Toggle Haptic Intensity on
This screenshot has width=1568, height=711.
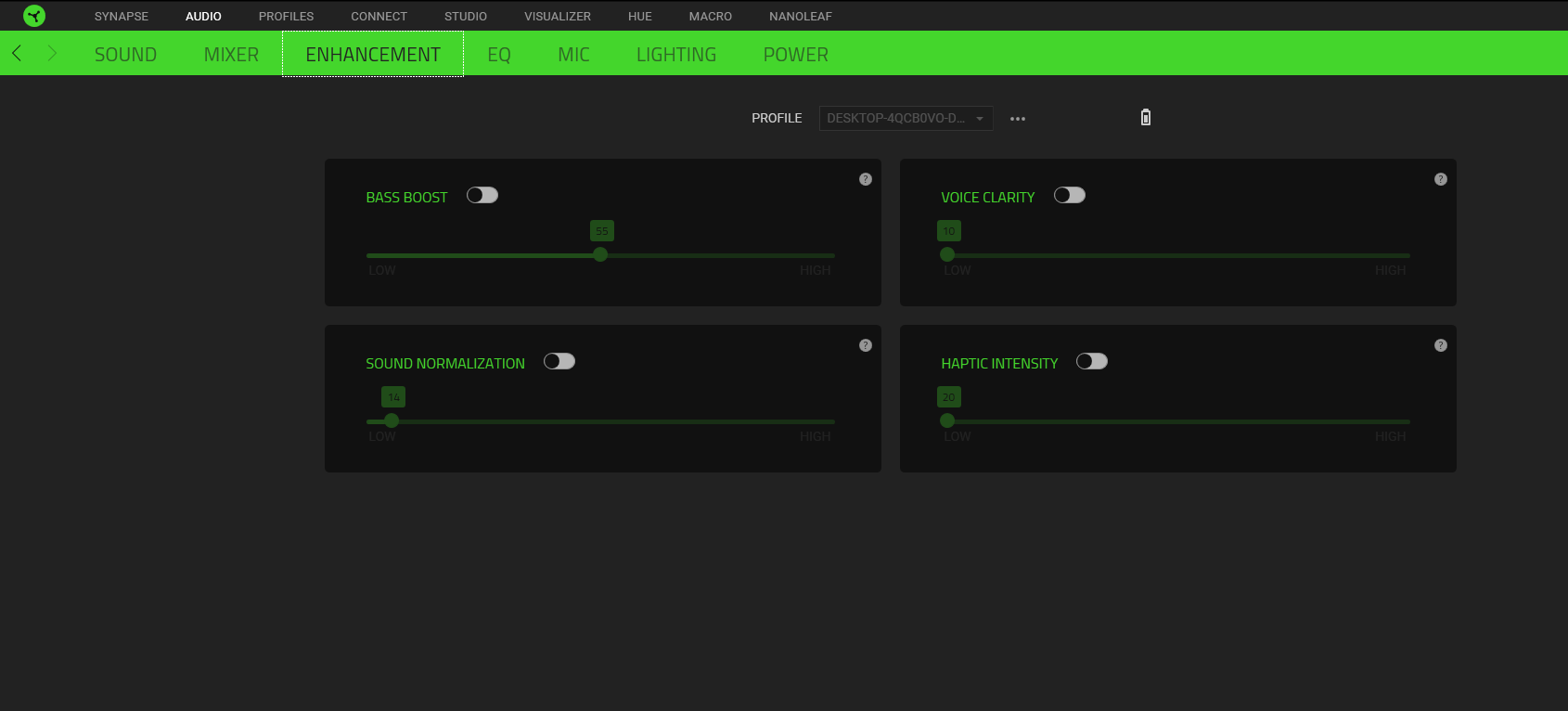1092,361
